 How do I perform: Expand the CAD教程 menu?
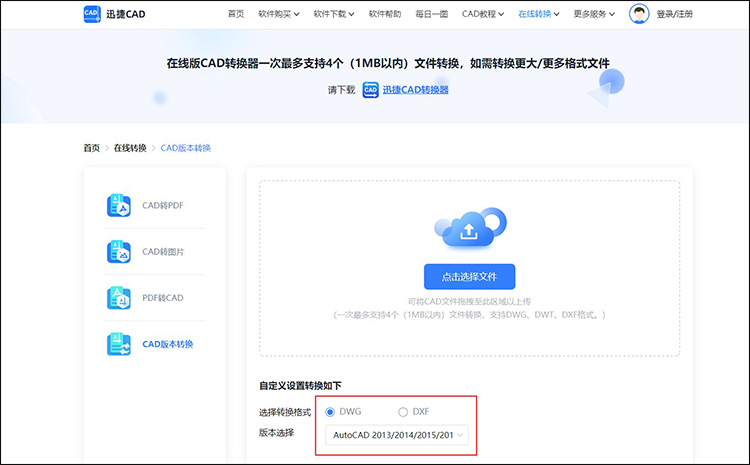[x=483, y=14]
